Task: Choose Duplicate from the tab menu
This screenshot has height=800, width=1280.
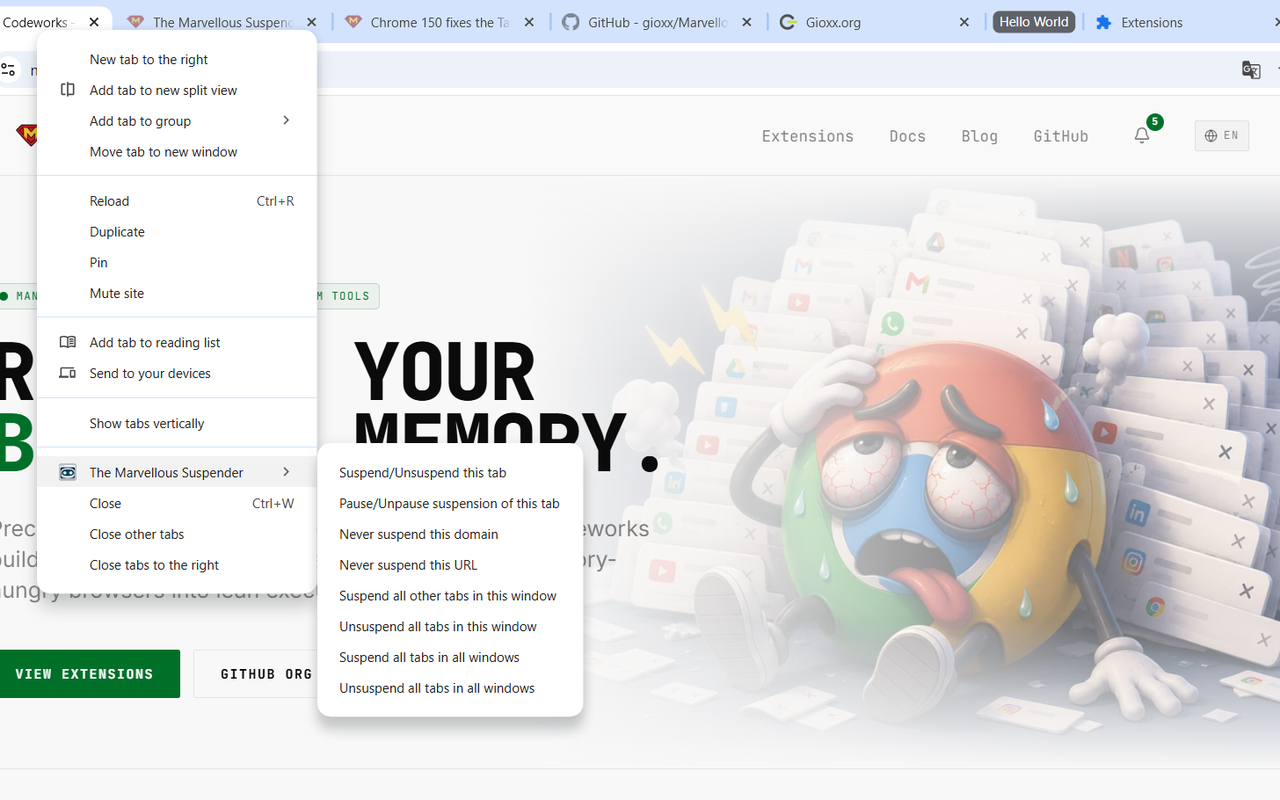Action: 177,232
